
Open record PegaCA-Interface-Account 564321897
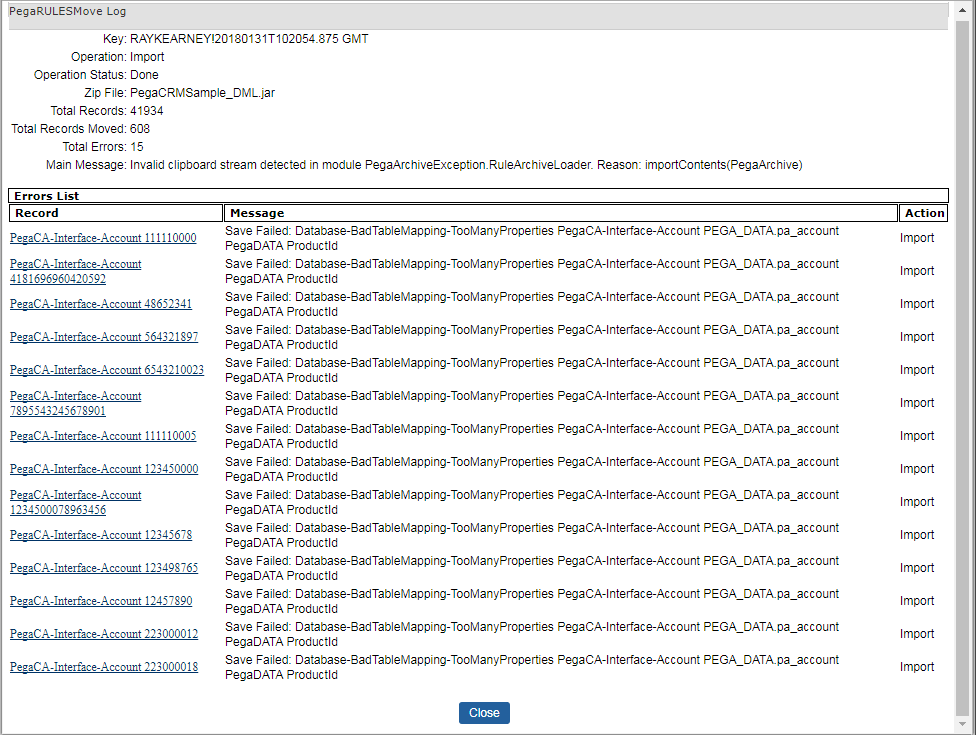click(x=104, y=337)
